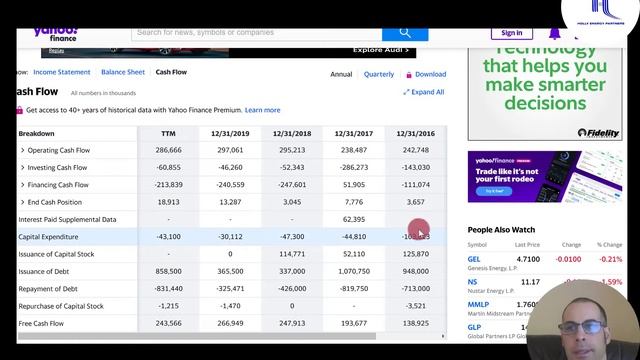Expand the End Cash Position row
Image resolution: width=640 pixels, height=360 pixels.
click(x=22, y=202)
